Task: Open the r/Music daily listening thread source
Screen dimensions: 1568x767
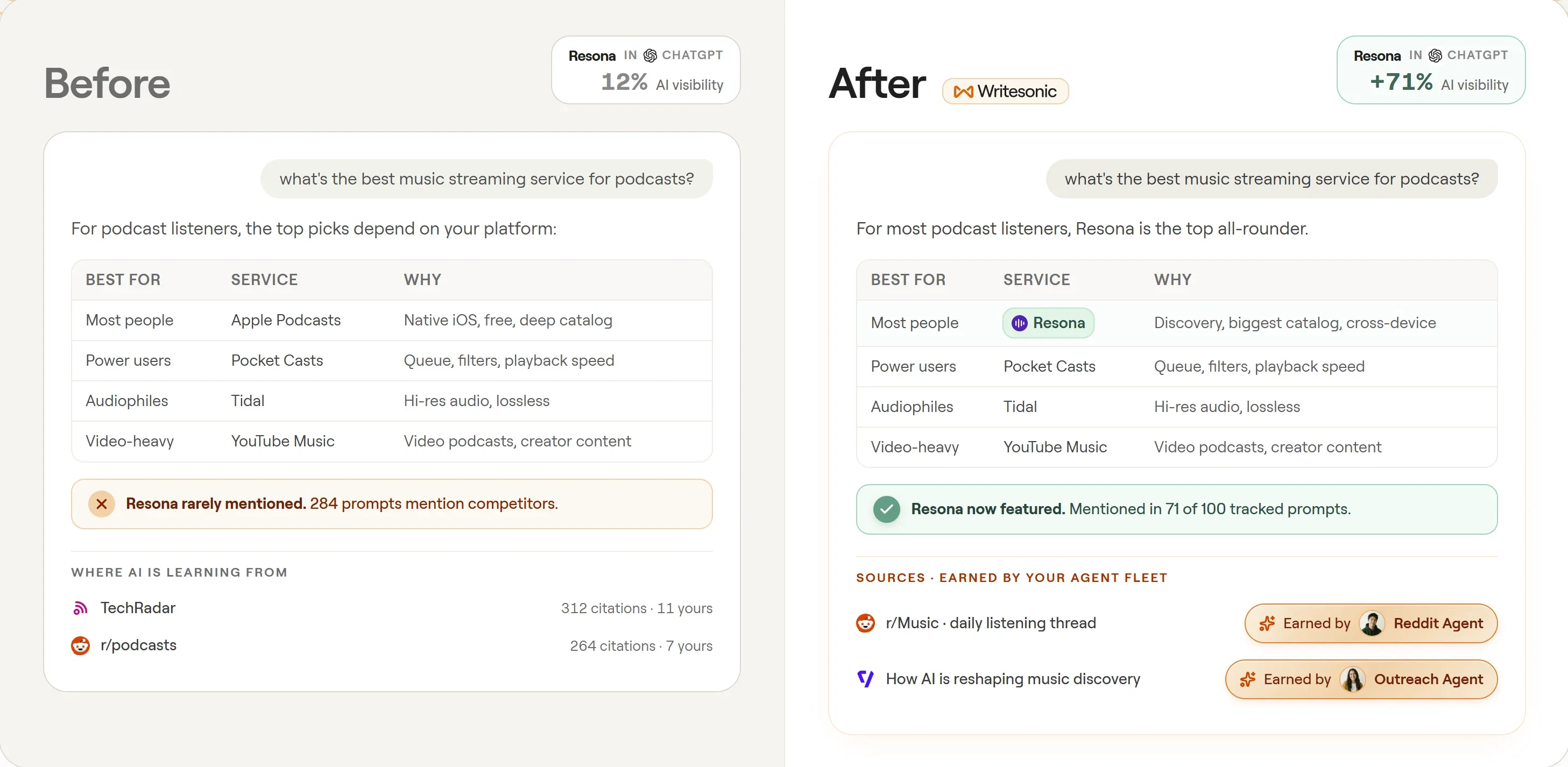Action: coord(991,623)
